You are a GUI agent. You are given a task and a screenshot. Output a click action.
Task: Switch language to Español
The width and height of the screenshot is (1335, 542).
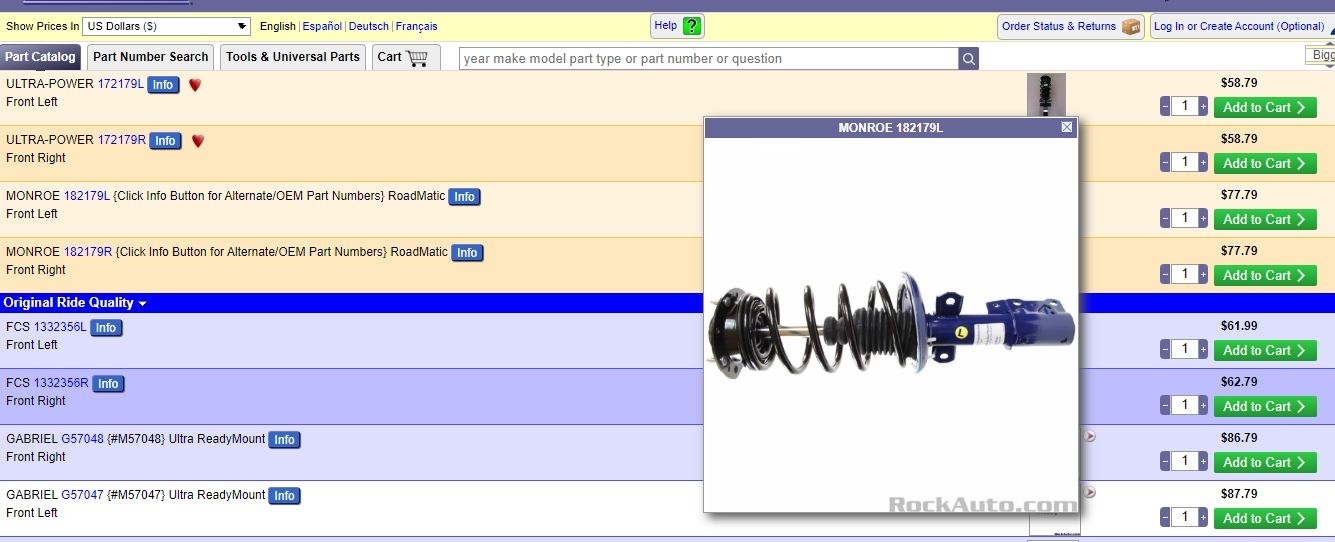coord(322,26)
